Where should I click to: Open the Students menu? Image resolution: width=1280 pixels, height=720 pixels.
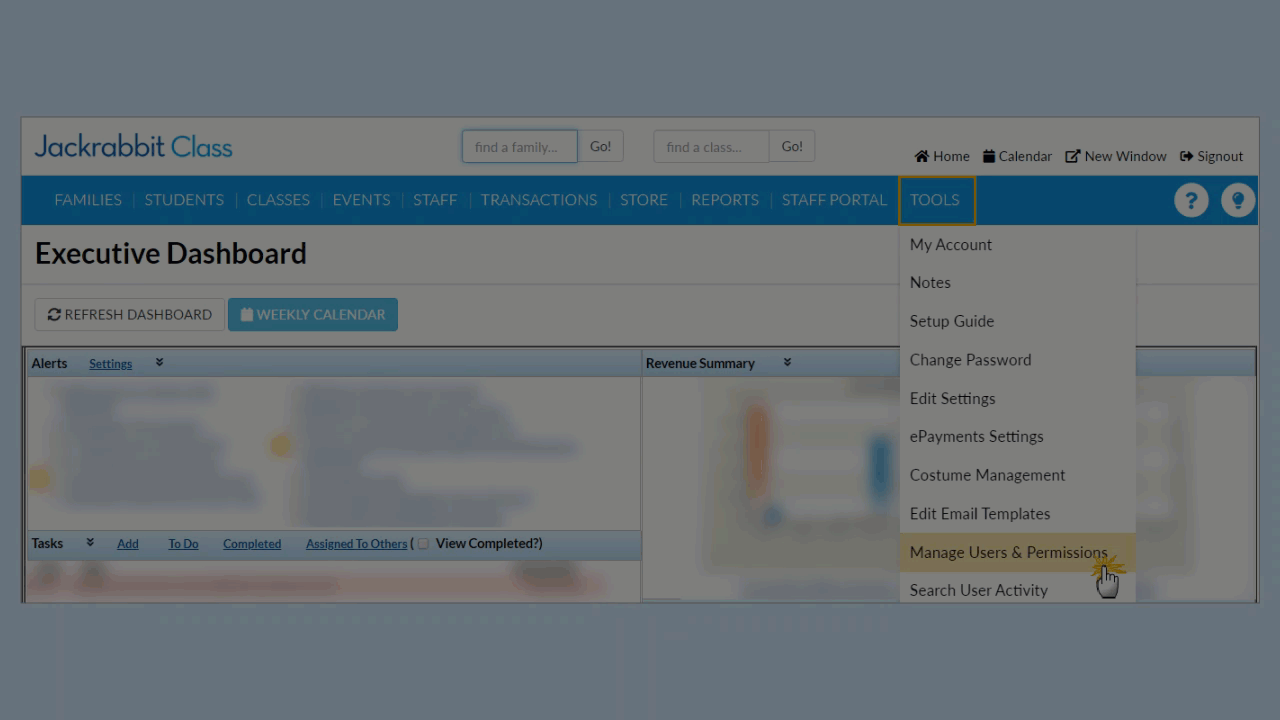184,200
